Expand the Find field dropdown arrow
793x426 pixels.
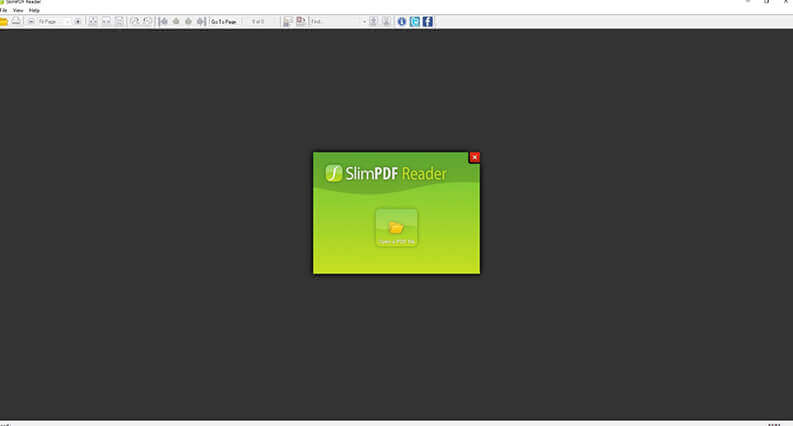click(x=364, y=22)
